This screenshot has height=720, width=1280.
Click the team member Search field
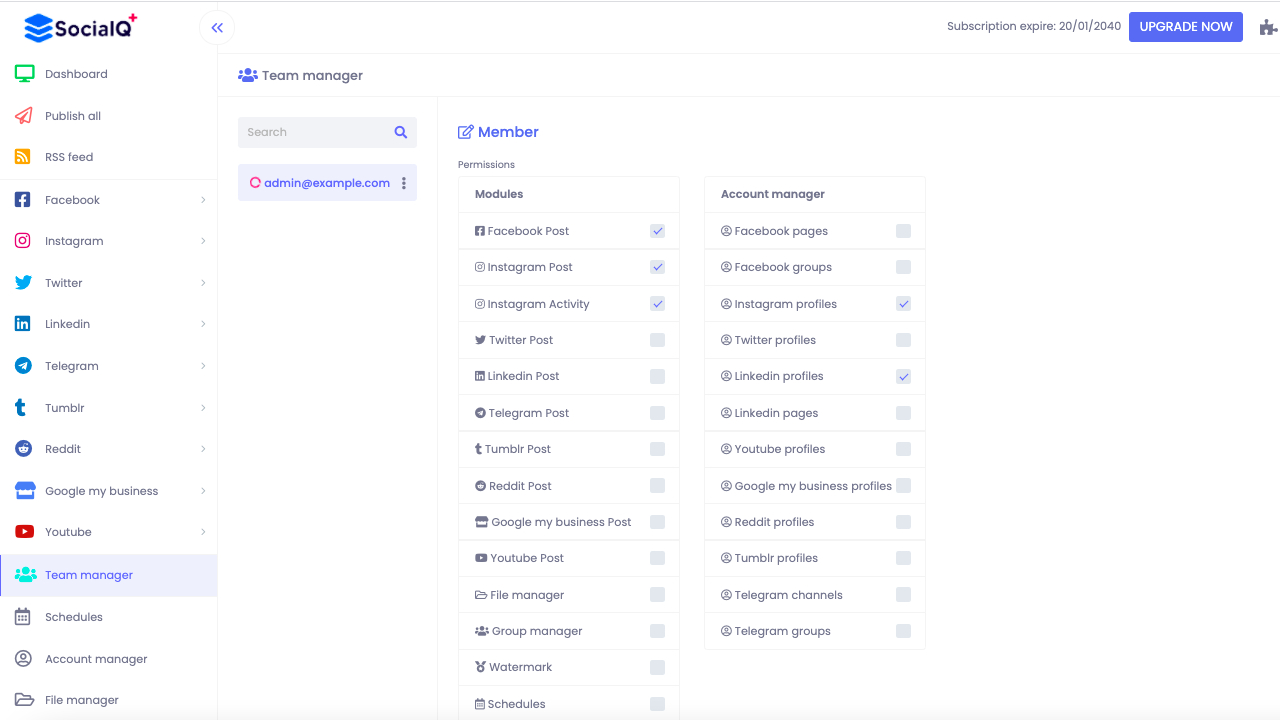pyautogui.click(x=315, y=132)
